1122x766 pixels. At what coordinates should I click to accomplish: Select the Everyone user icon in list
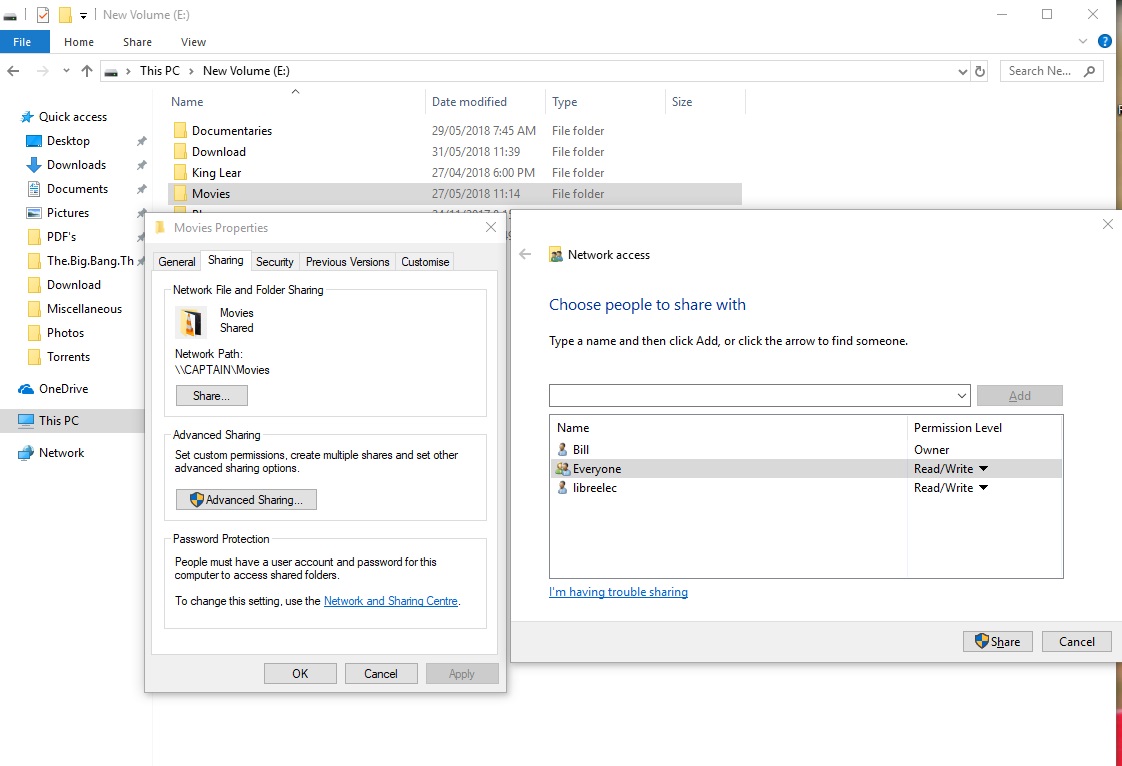pyautogui.click(x=561, y=469)
